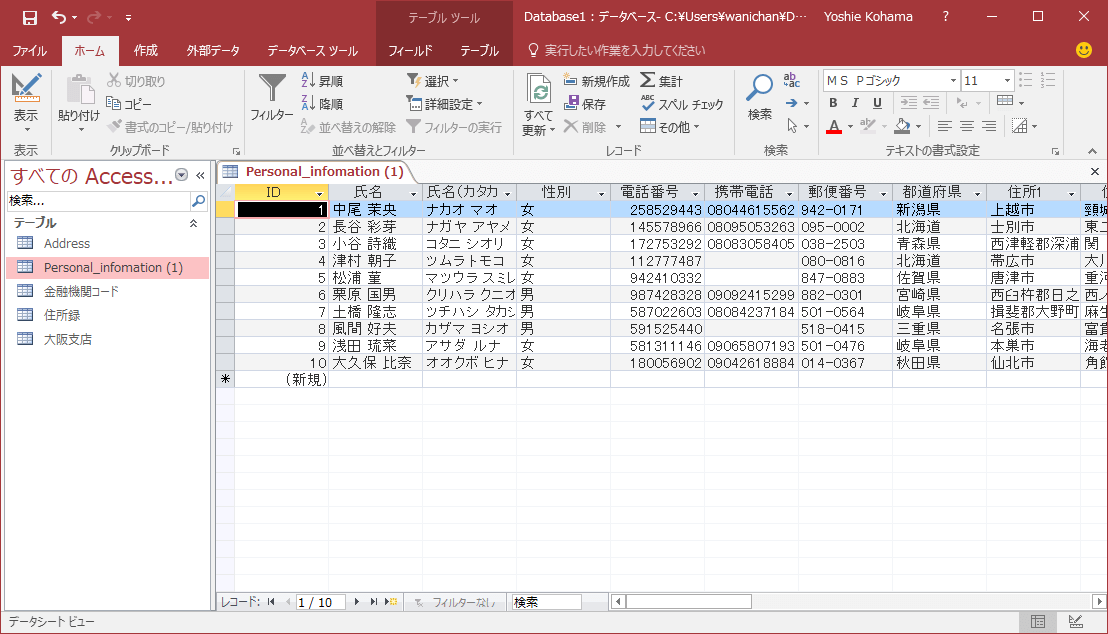The width and height of the screenshot is (1108, 634).
Task: Click the record search box at bottom
Action: point(546,602)
